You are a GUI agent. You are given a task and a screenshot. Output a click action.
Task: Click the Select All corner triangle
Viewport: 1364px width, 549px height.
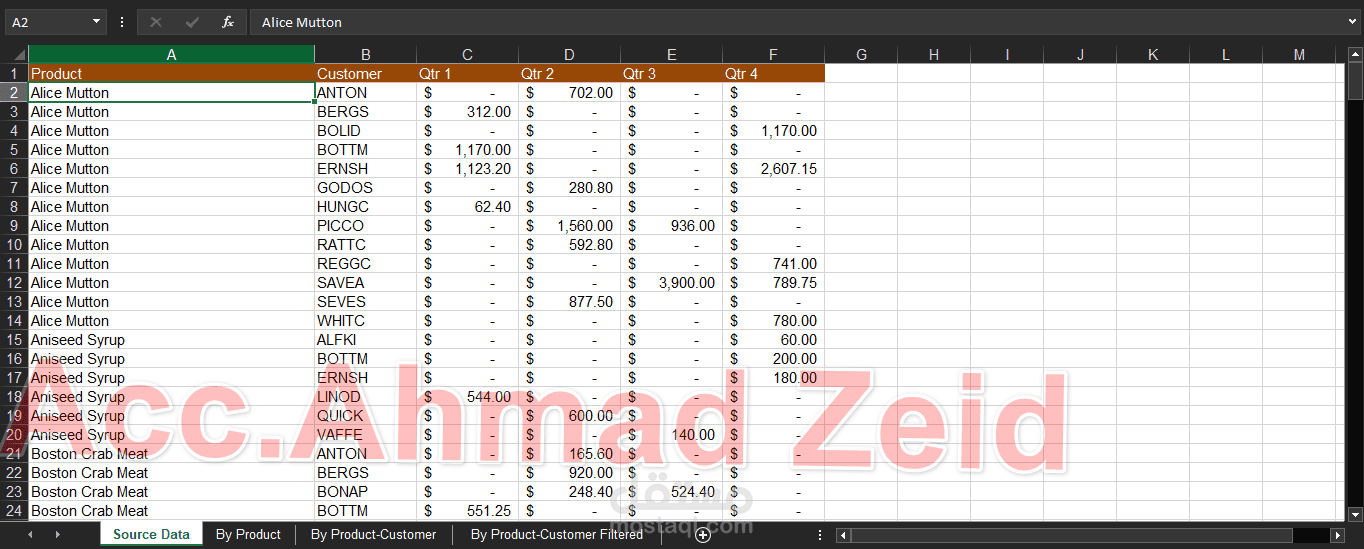(19, 56)
